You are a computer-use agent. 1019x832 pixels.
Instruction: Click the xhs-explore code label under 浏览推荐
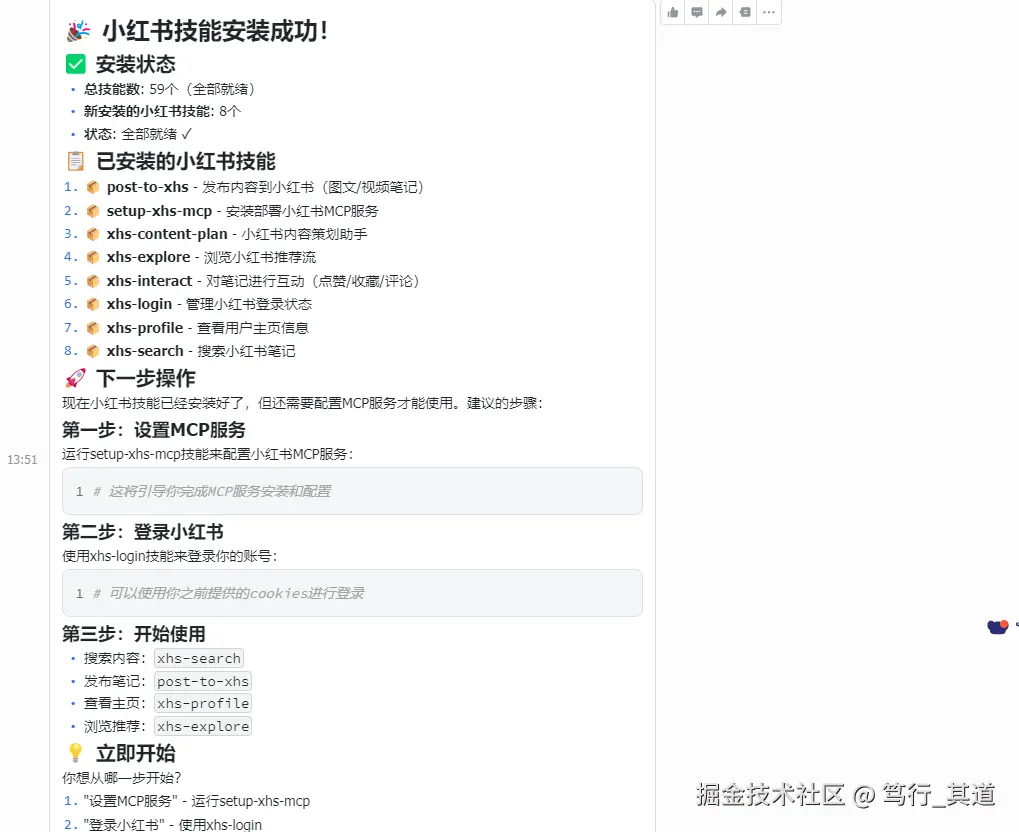(202, 726)
